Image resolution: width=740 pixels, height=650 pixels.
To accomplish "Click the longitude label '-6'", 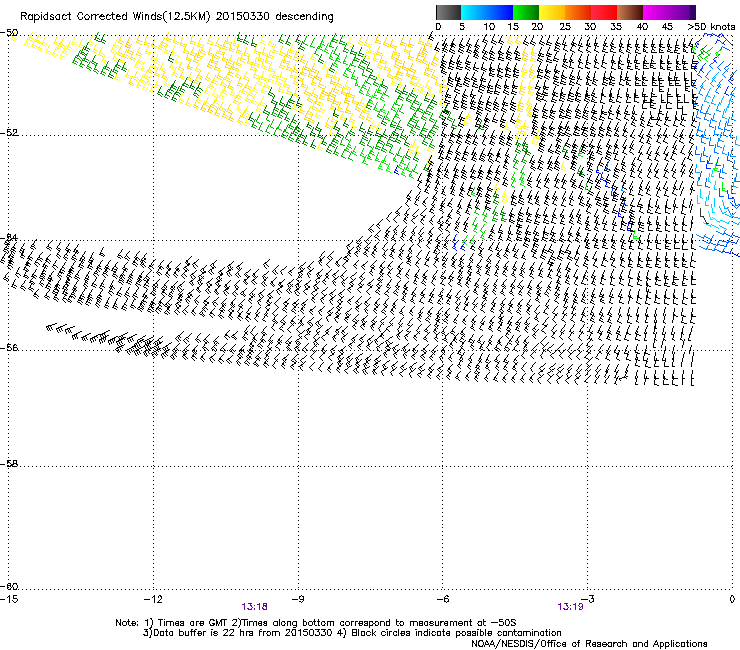I will click(x=443, y=599).
